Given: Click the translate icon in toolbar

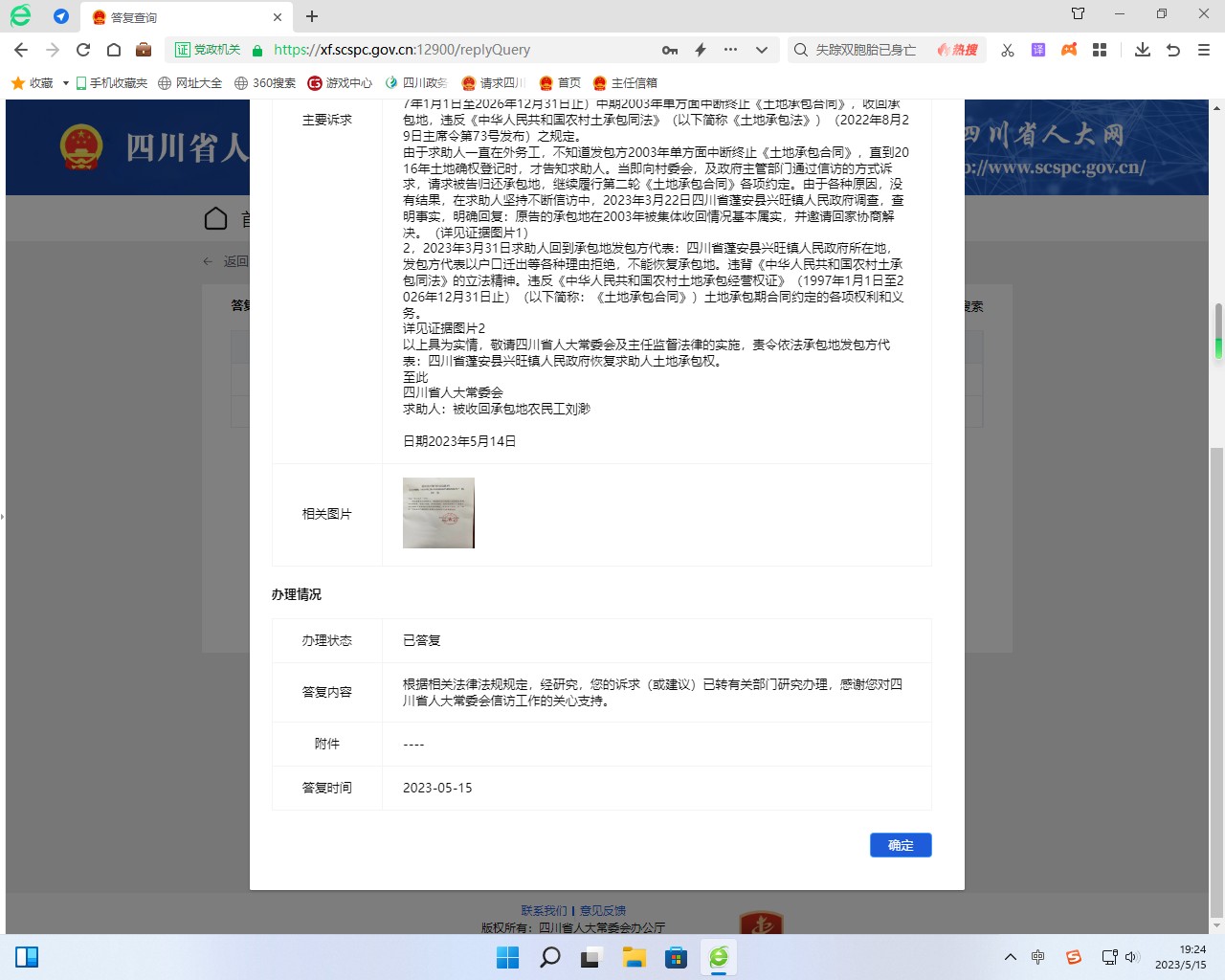Looking at the screenshot, I should [x=1038, y=50].
